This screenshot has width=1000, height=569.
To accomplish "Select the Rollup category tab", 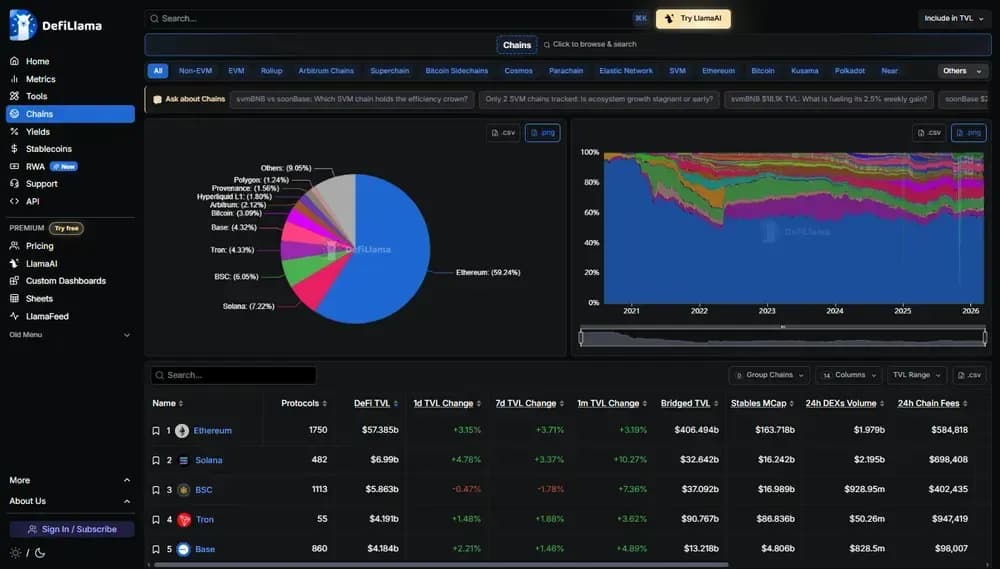I will [x=271, y=71].
